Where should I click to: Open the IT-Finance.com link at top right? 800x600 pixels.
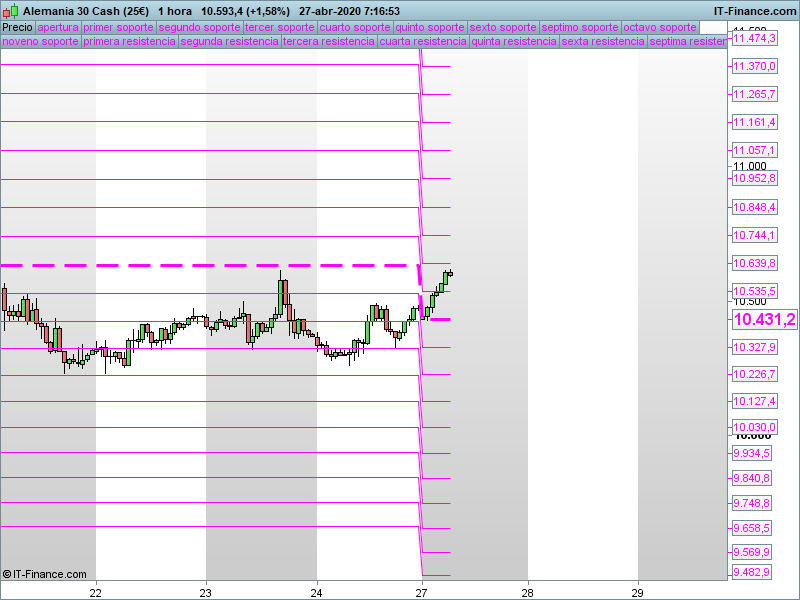[x=755, y=10]
